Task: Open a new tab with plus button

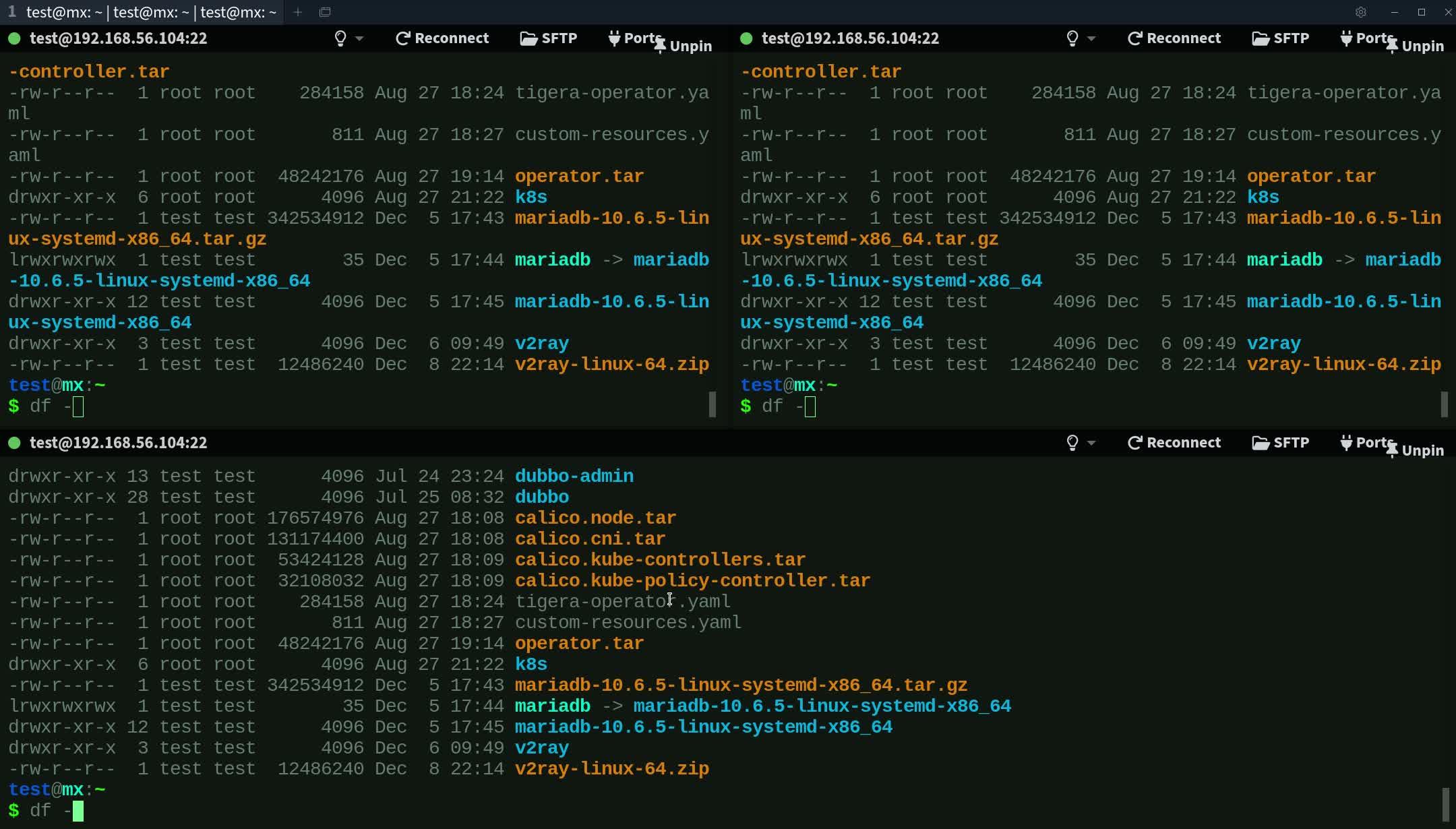Action: coord(298,12)
